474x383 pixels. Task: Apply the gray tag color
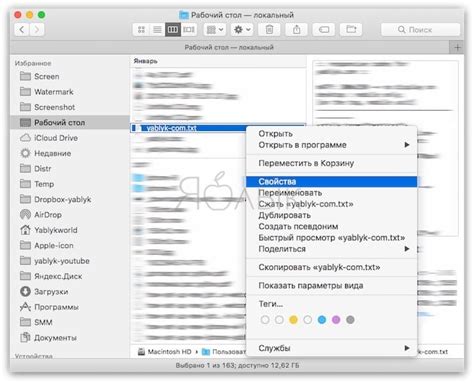click(350, 320)
